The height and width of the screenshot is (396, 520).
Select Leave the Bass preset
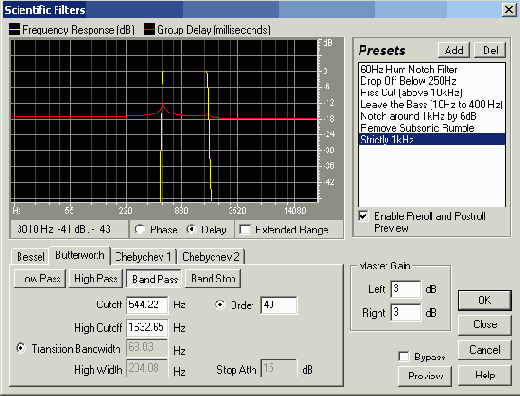coord(432,104)
